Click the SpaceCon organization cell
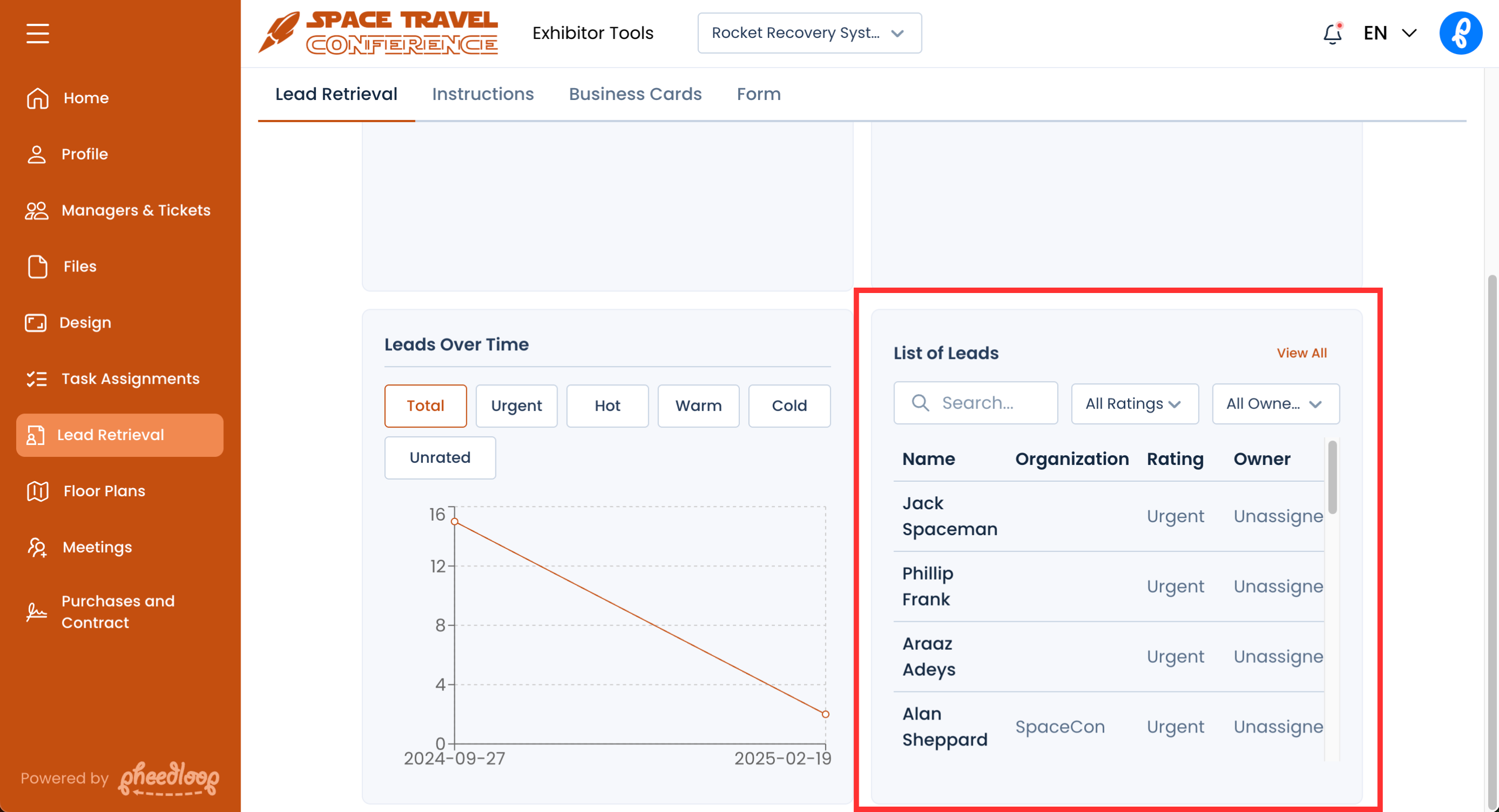 click(1060, 727)
